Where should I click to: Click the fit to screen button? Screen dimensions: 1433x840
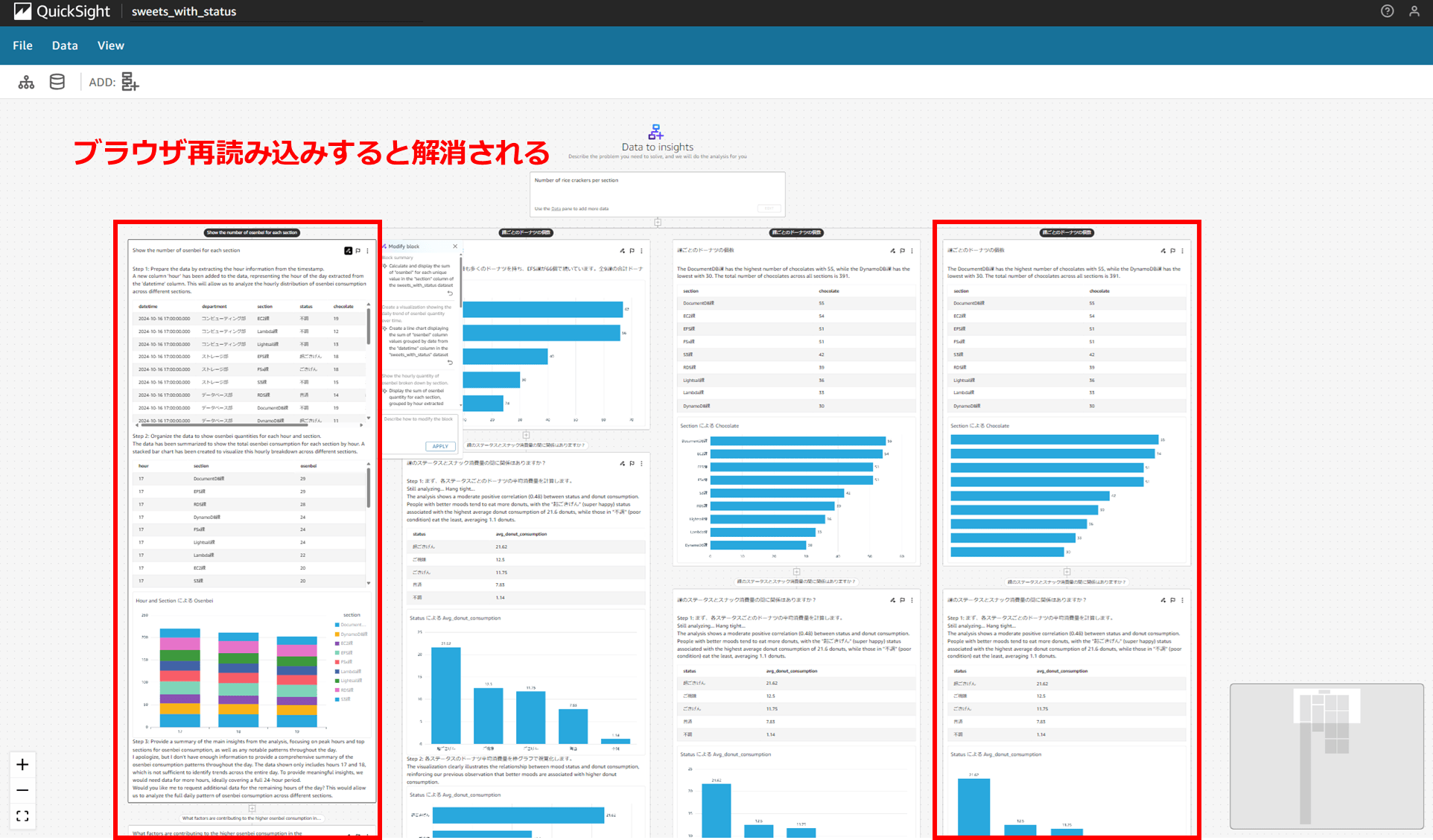[22, 816]
